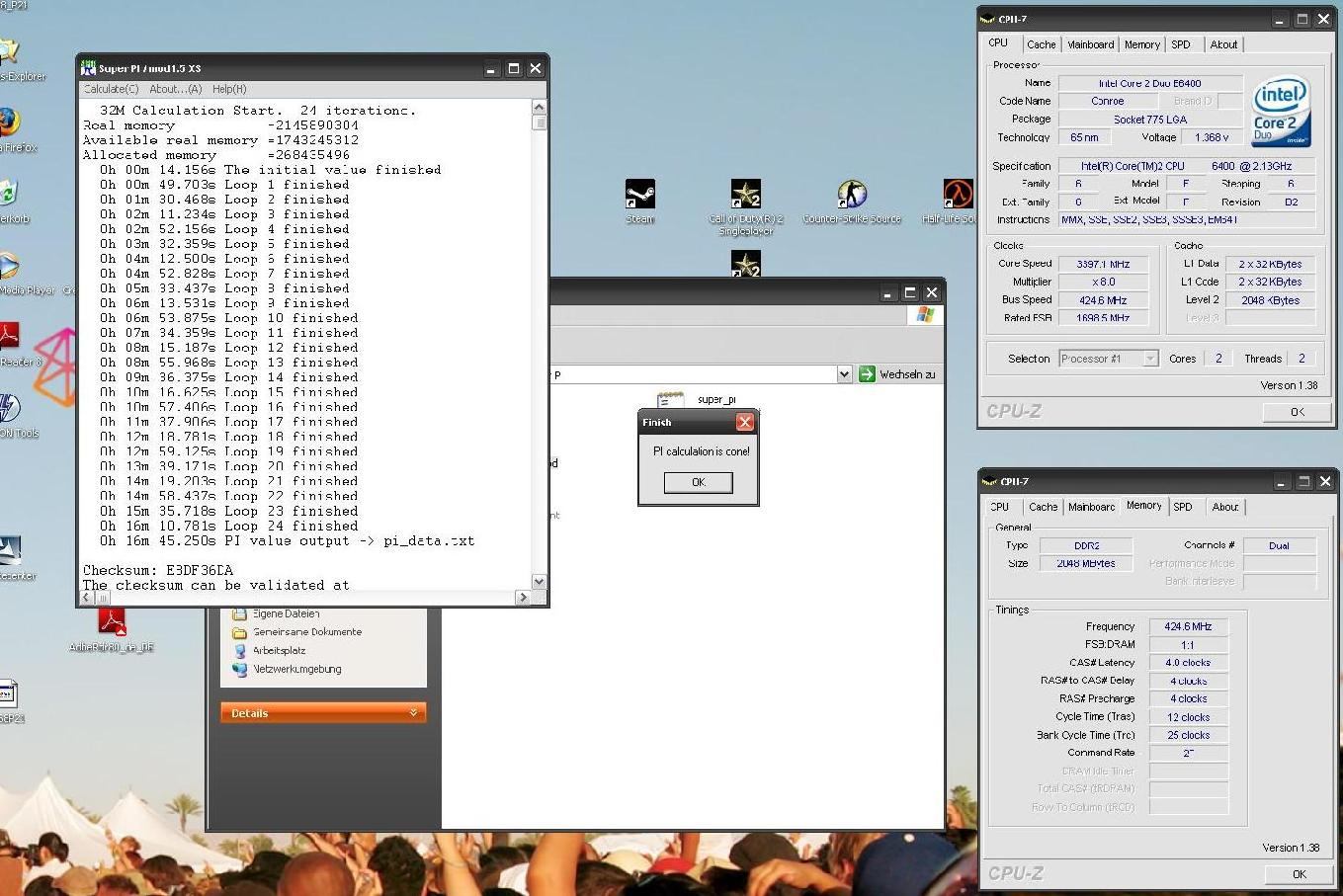
Task: Switch to Cache tab in upper CPU-Z
Action: click(x=1041, y=44)
